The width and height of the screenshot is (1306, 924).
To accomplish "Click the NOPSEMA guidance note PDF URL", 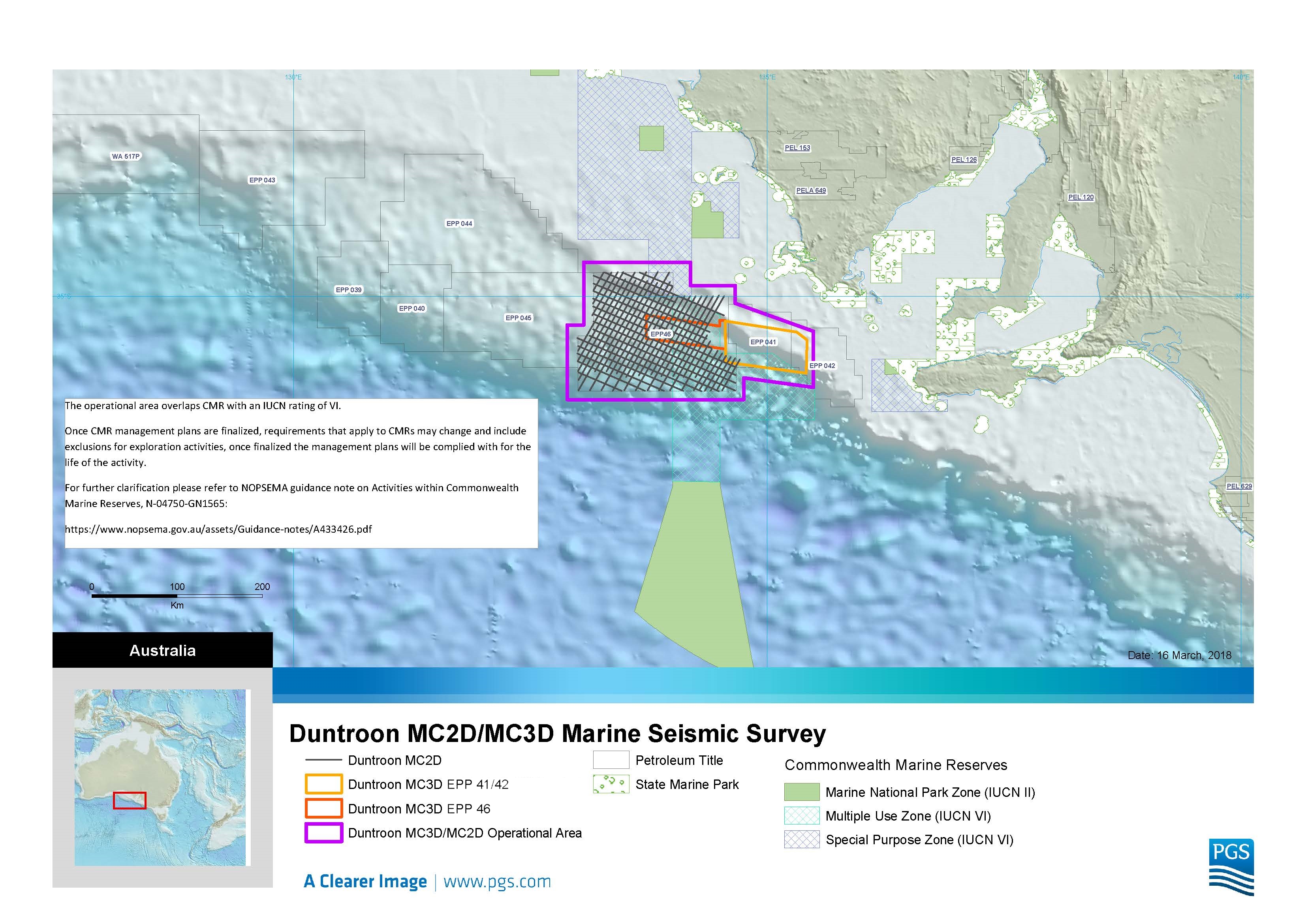I will click(x=218, y=529).
